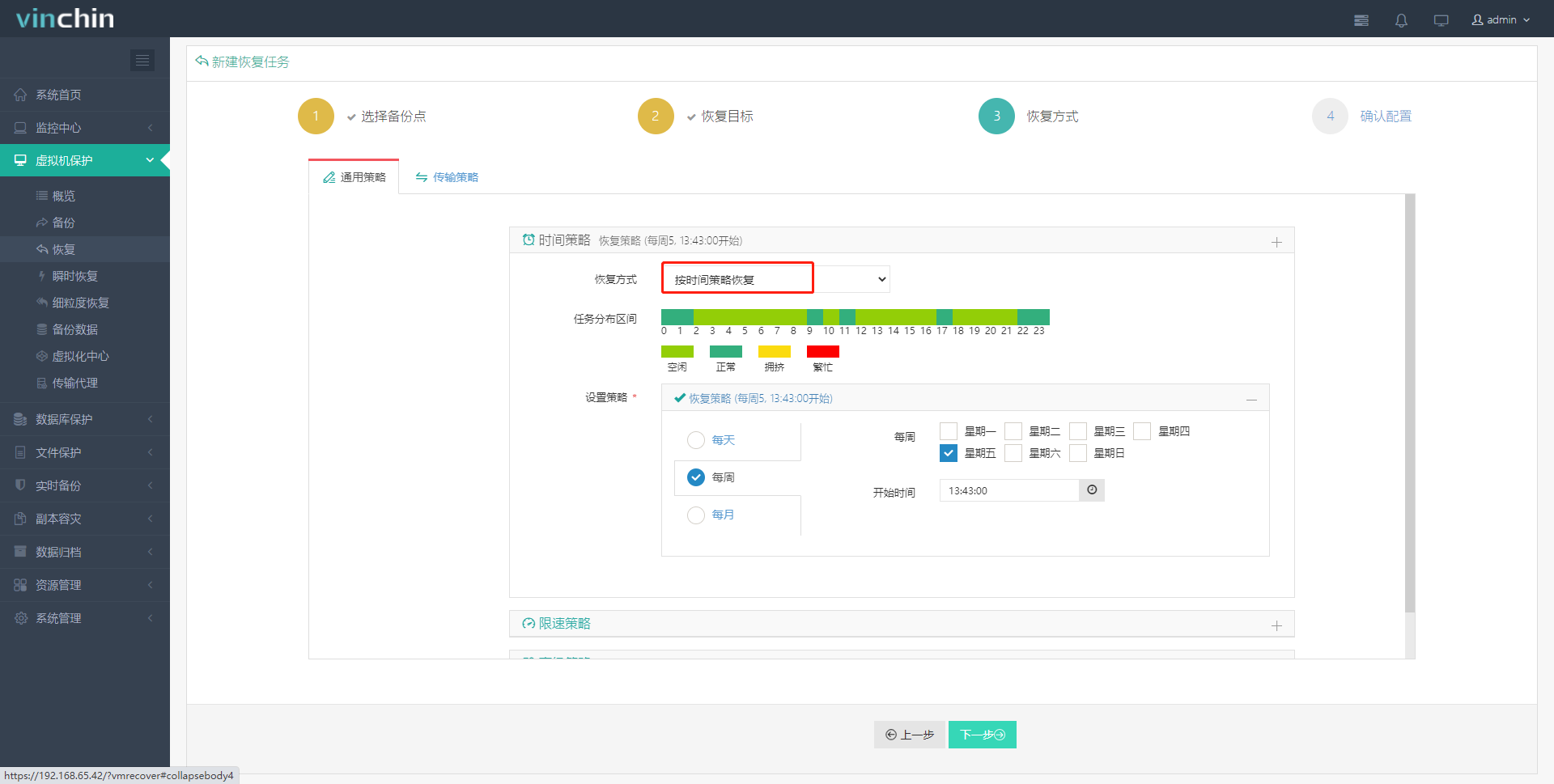This screenshot has width=1554, height=784.
Task: Click the strategy panel vertical scrollbar
Action: [x=1410, y=403]
